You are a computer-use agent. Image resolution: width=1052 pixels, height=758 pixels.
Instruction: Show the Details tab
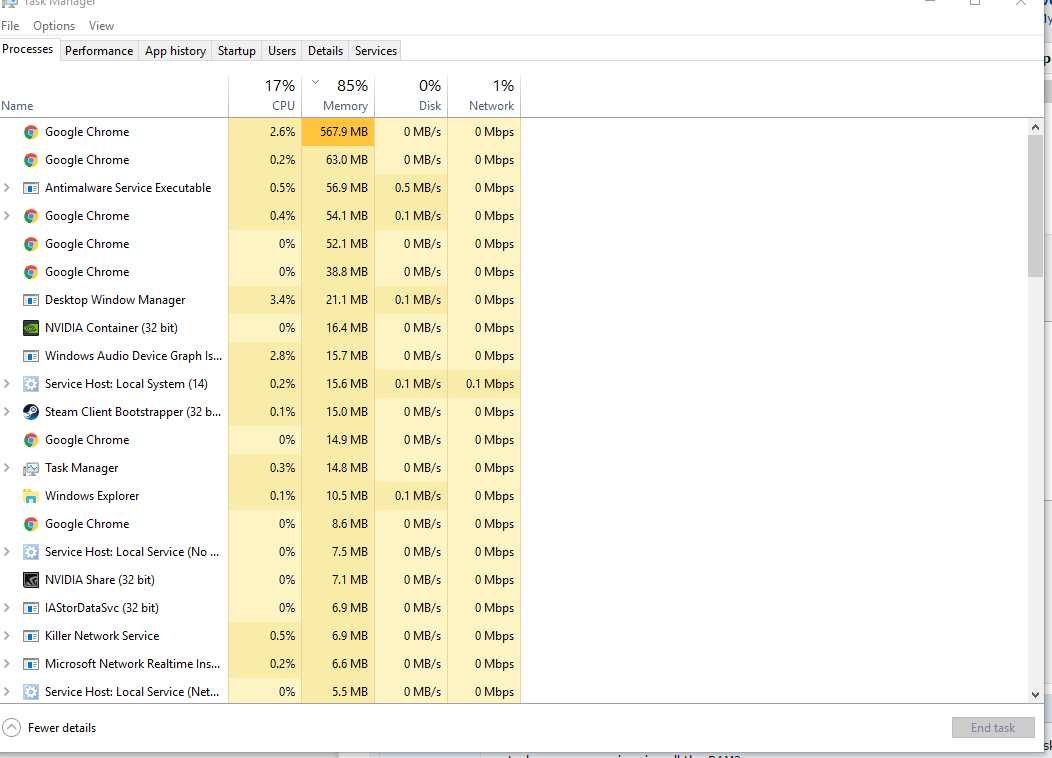[x=325, y=51]
